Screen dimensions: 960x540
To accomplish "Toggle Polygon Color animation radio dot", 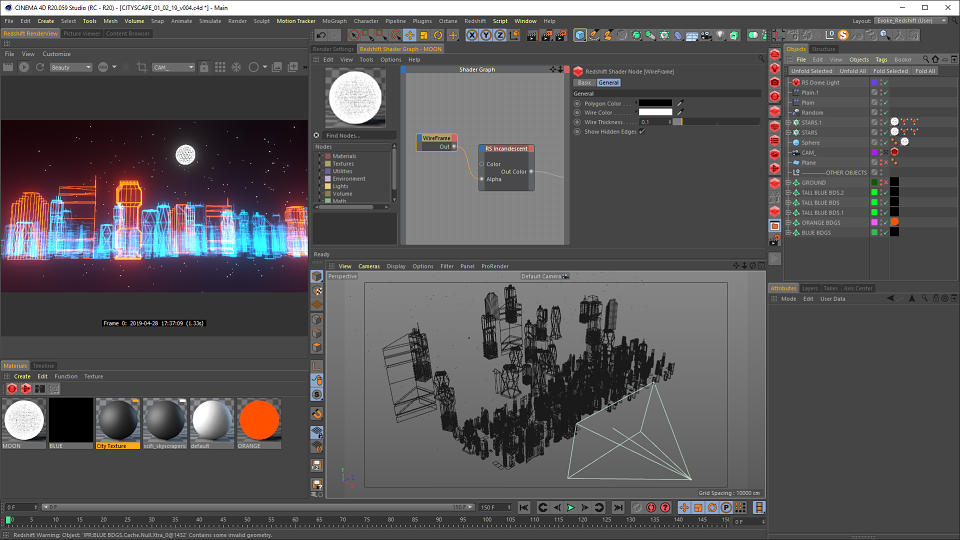I will 577,103.
